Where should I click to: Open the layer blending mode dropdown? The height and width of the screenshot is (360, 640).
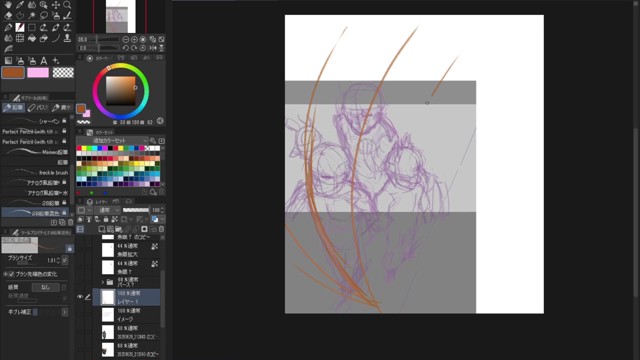(x=107, y=210)
